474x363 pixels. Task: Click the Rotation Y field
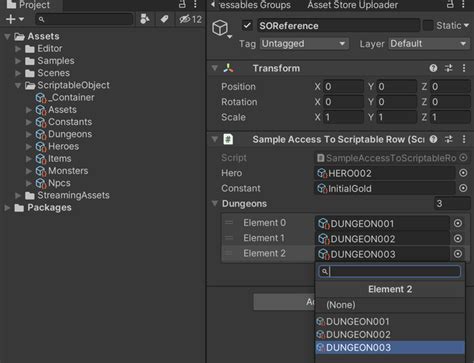tap(397, 102)
